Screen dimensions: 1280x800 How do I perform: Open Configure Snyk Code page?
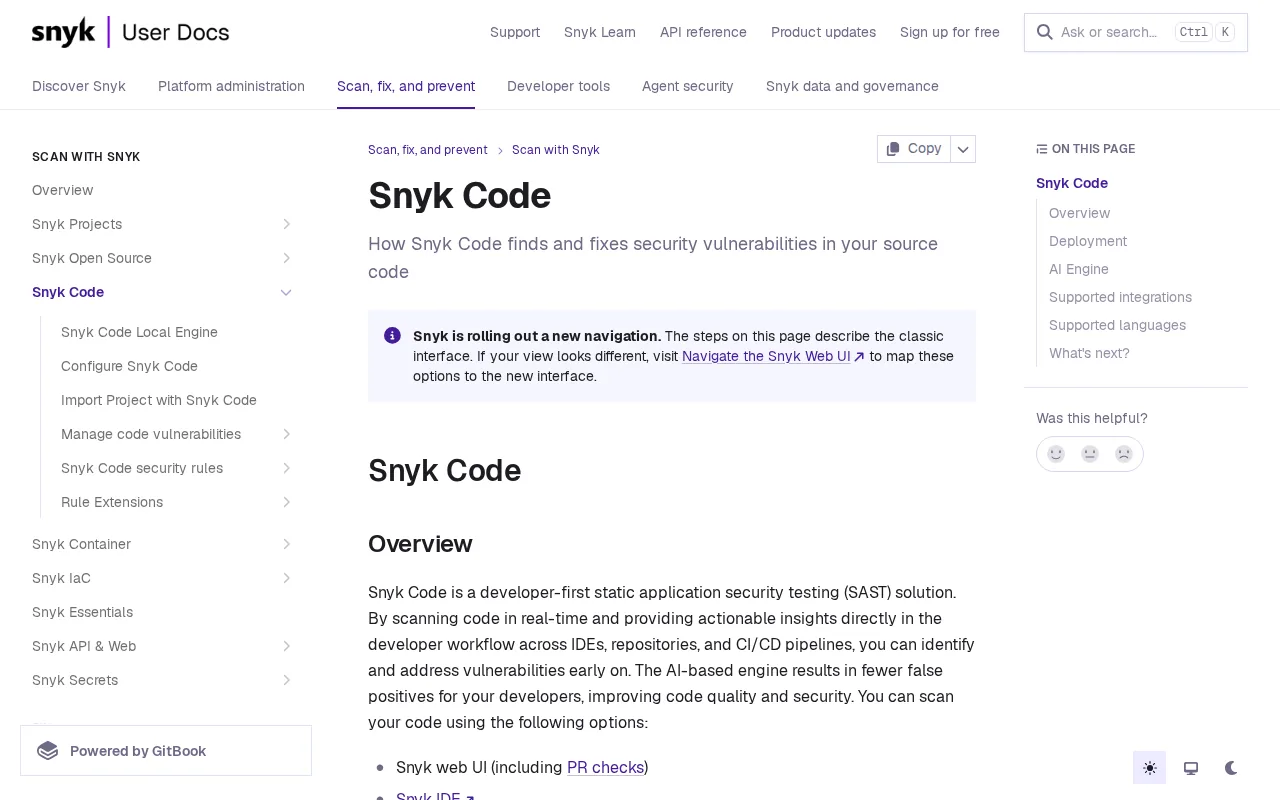(x=129, y=366)
